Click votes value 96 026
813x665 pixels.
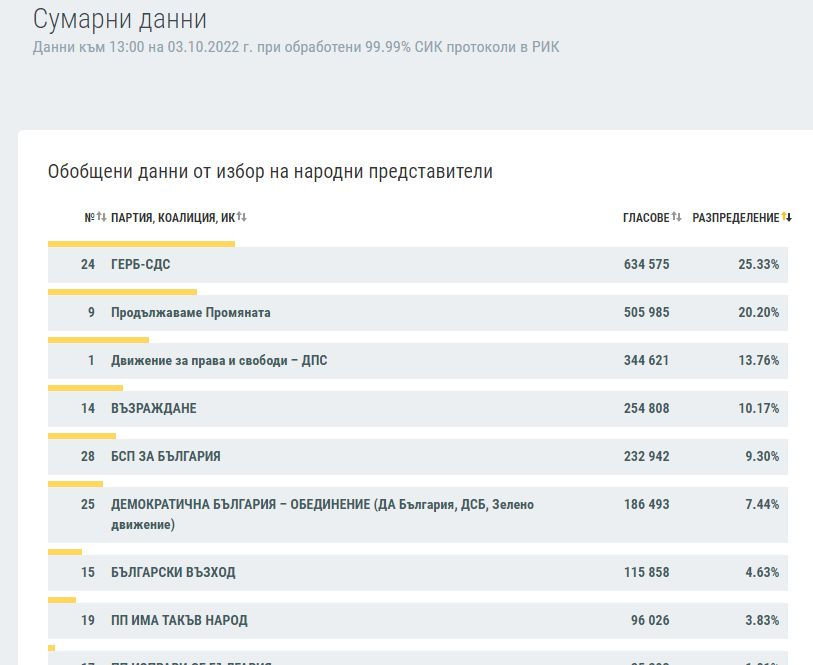[x=650, y=620]
